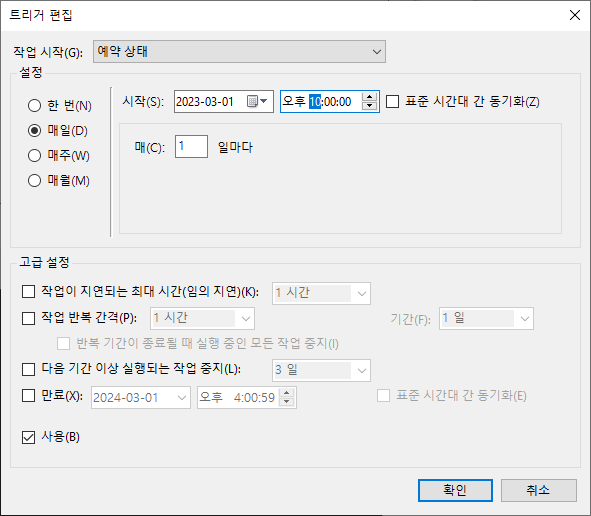Close the 트리거 편집 dialog
Viewport: 591px width, 516px height.
coord(575,15)
